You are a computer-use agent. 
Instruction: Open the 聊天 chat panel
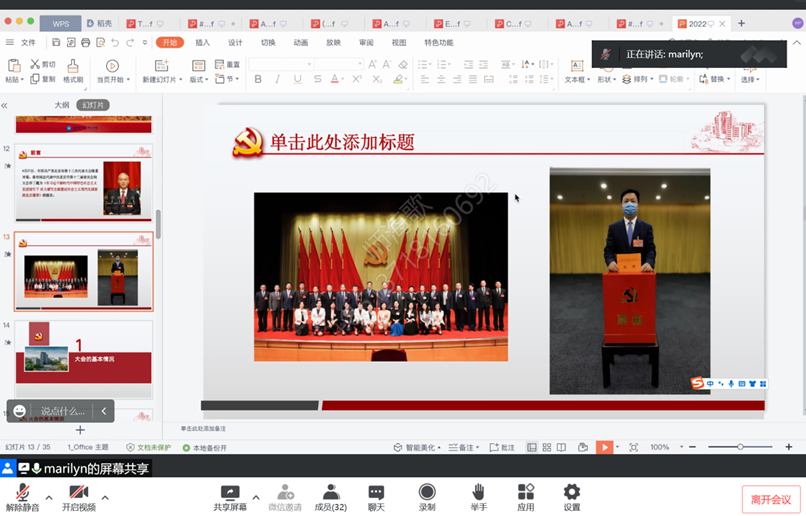tap(376, 492)
